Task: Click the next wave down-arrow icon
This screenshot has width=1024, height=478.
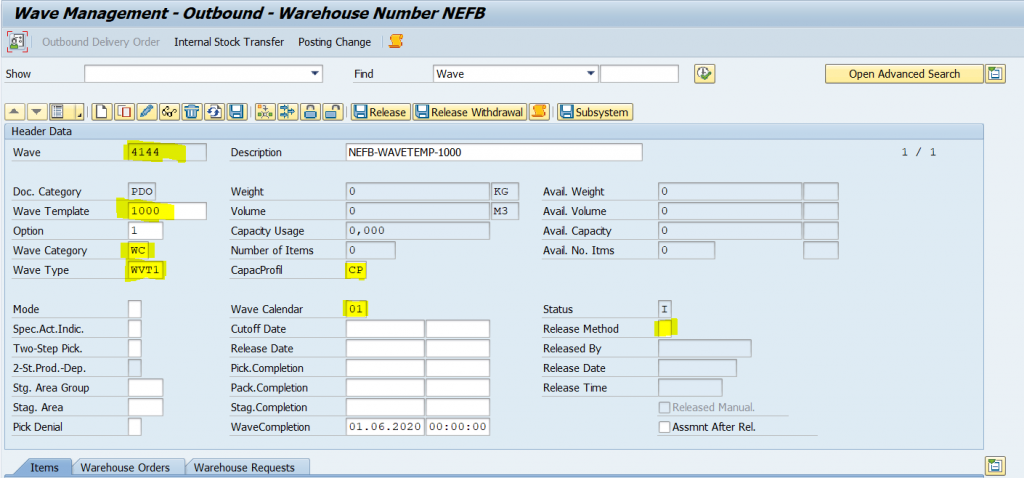Action: click(38, 112)
